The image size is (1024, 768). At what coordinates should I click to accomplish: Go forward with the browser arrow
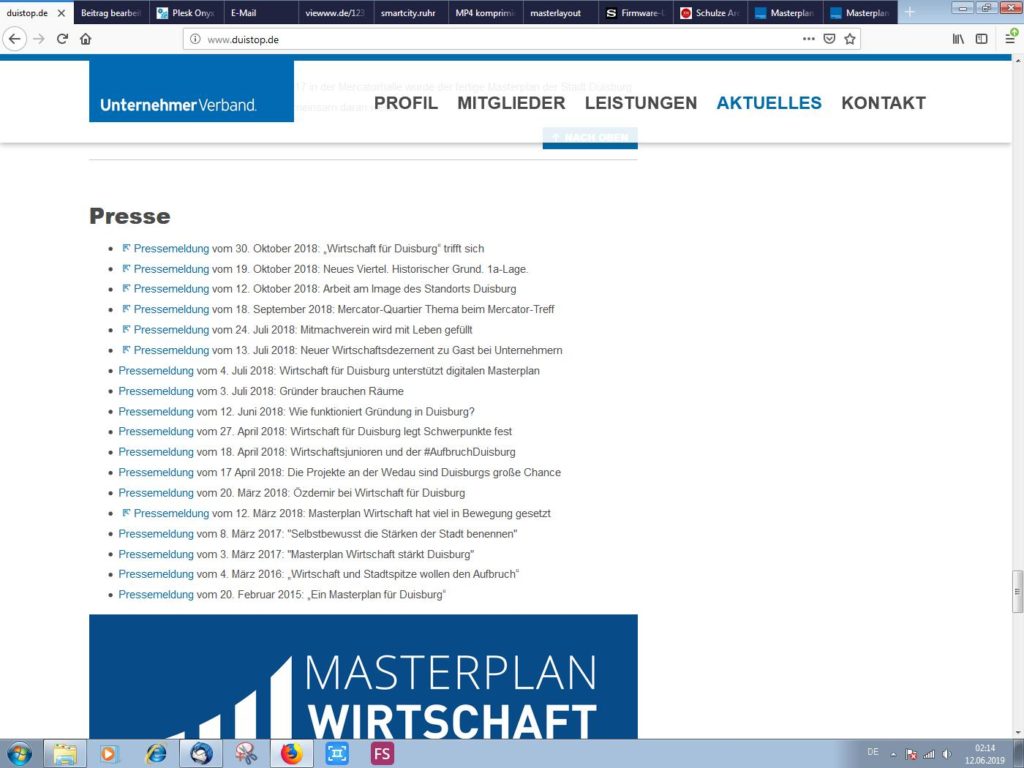(x=39, y=39)
